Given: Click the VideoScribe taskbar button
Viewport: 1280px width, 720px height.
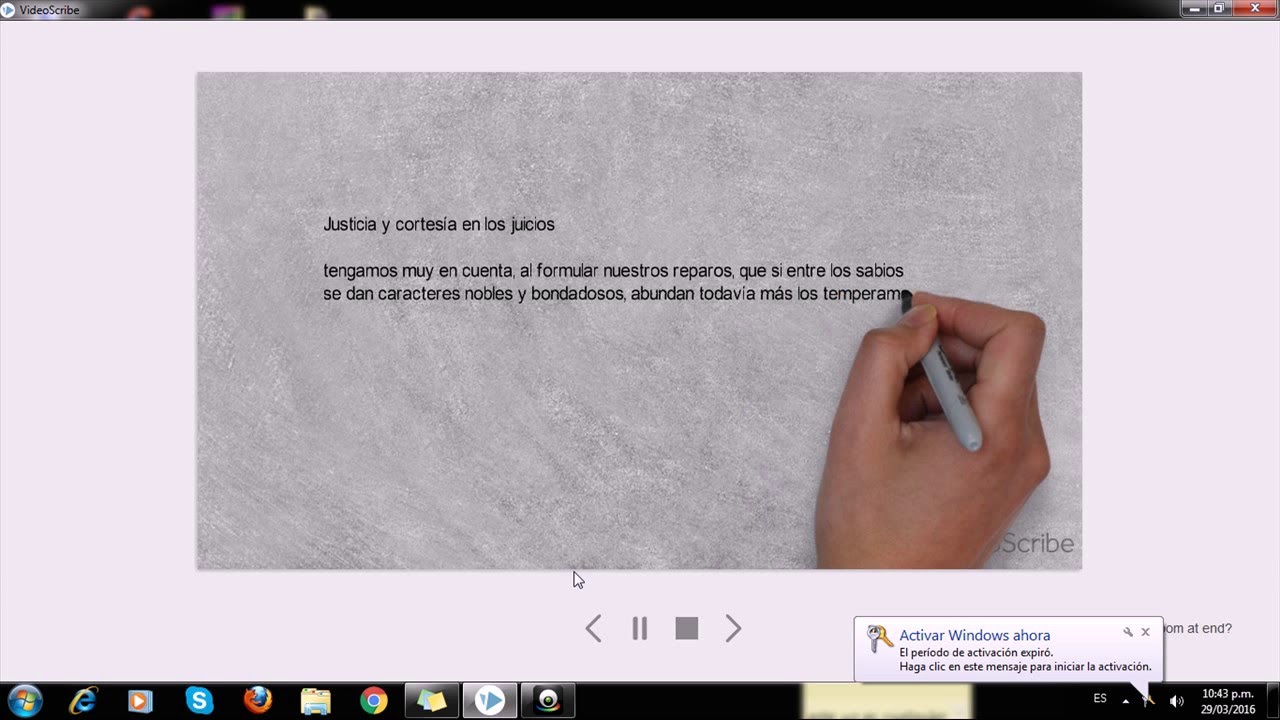Looking at the screenshot, I should click(490, 701).
